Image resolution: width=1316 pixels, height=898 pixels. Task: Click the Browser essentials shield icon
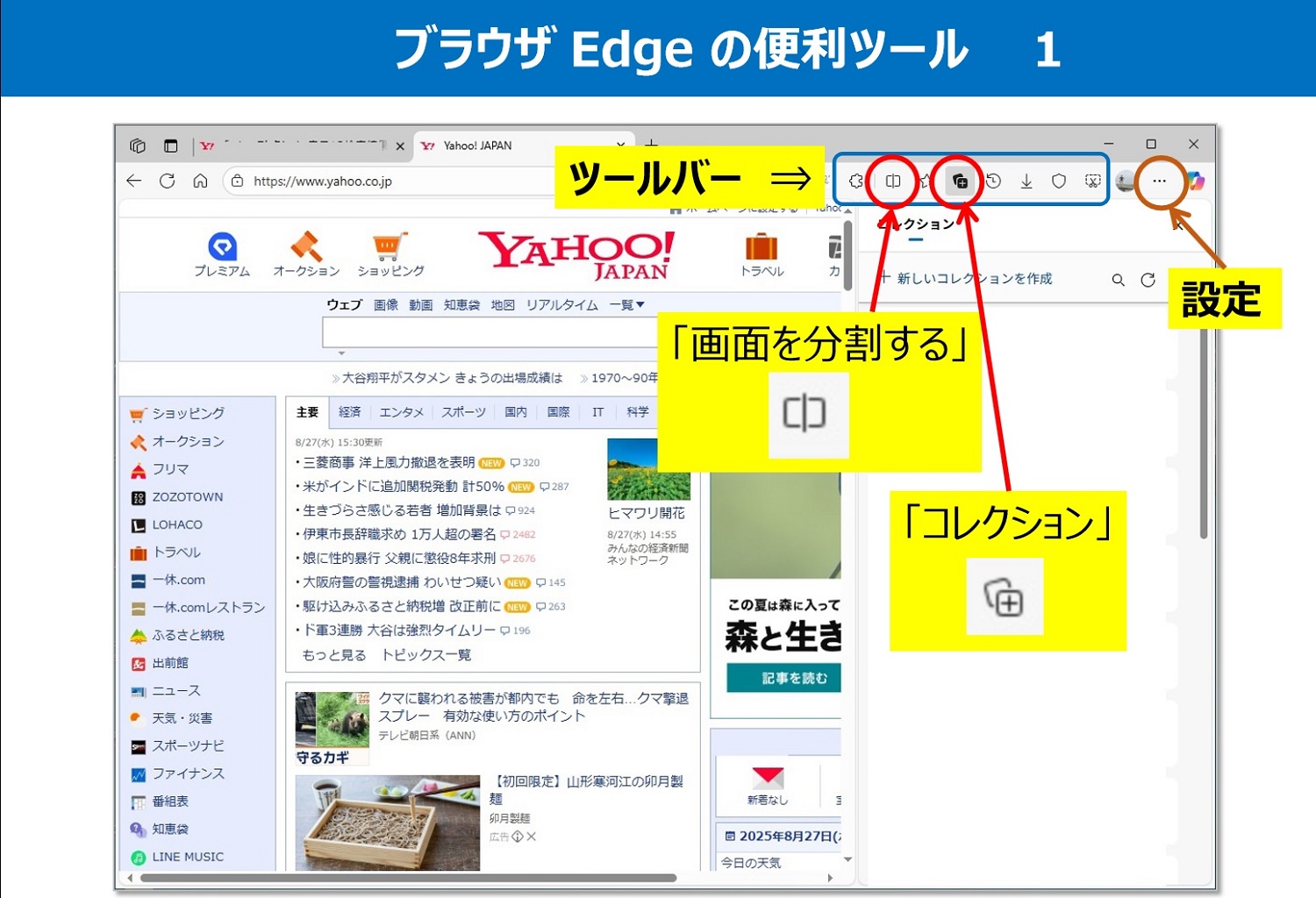click(1059, 182)
